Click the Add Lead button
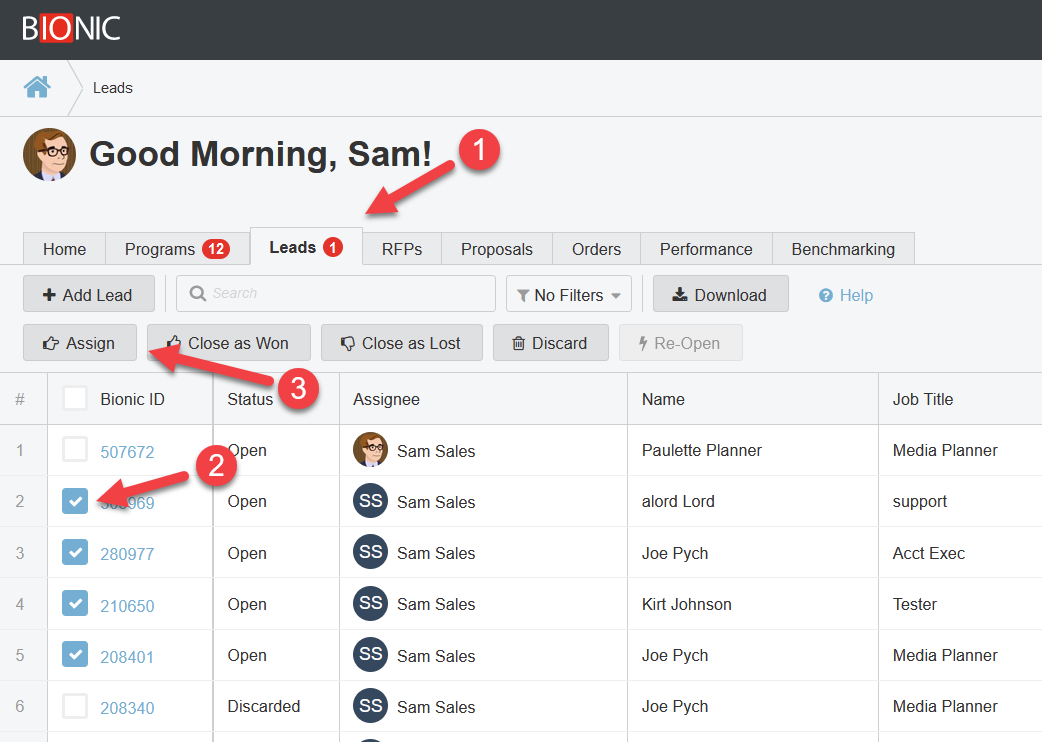The height and width of the screenshot is (742, 1042). (88, 295)
